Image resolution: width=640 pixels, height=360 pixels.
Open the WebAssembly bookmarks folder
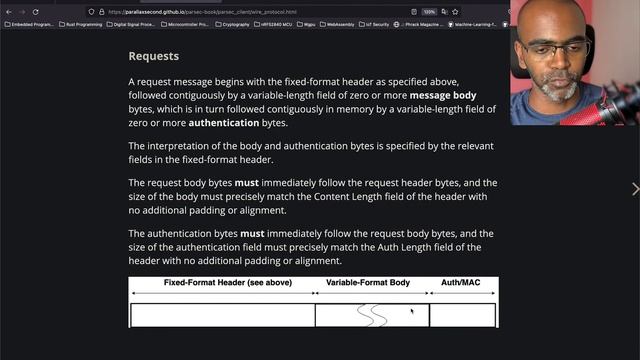(x=337, y=24)
